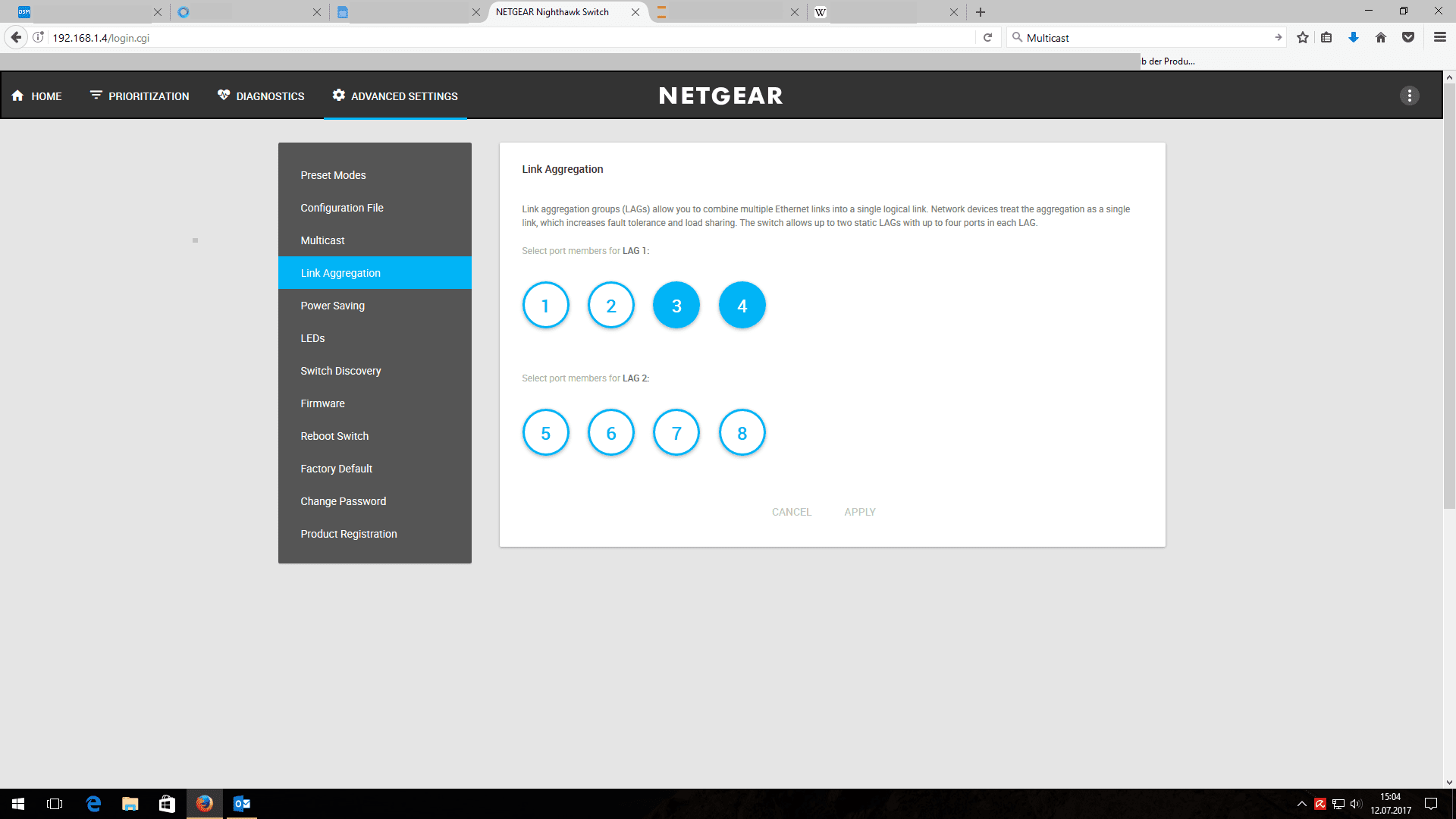This screenshot has width=1456, height=819.
Task: Toggle port 8 for LAG 2
Action: click(742, 433)
